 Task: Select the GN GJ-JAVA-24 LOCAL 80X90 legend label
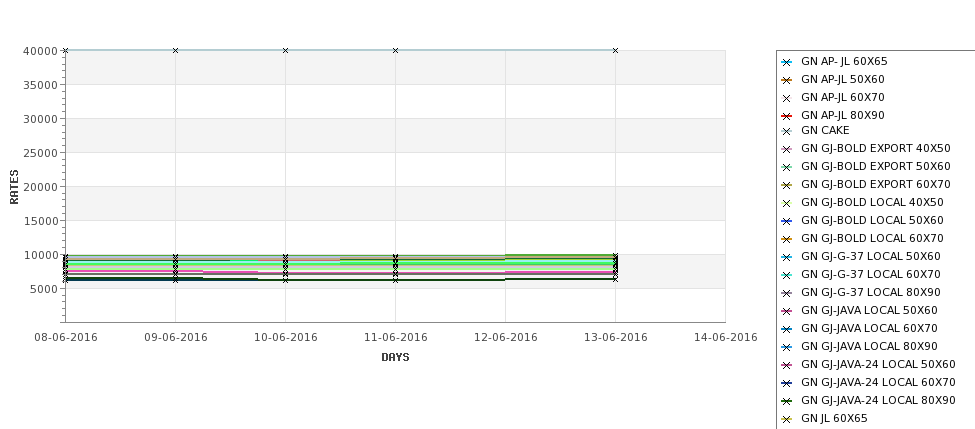(877, 401)
